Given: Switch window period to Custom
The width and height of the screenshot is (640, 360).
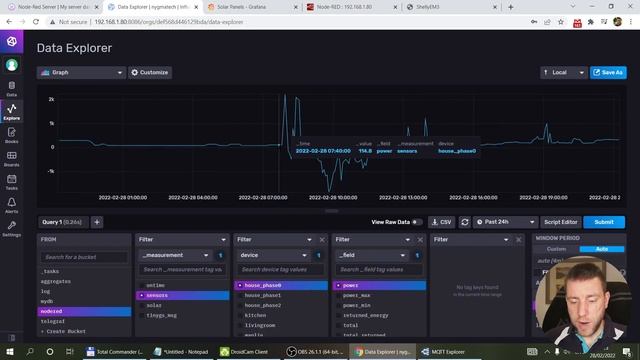Looking at the screenshot, I should coord(556,249).
